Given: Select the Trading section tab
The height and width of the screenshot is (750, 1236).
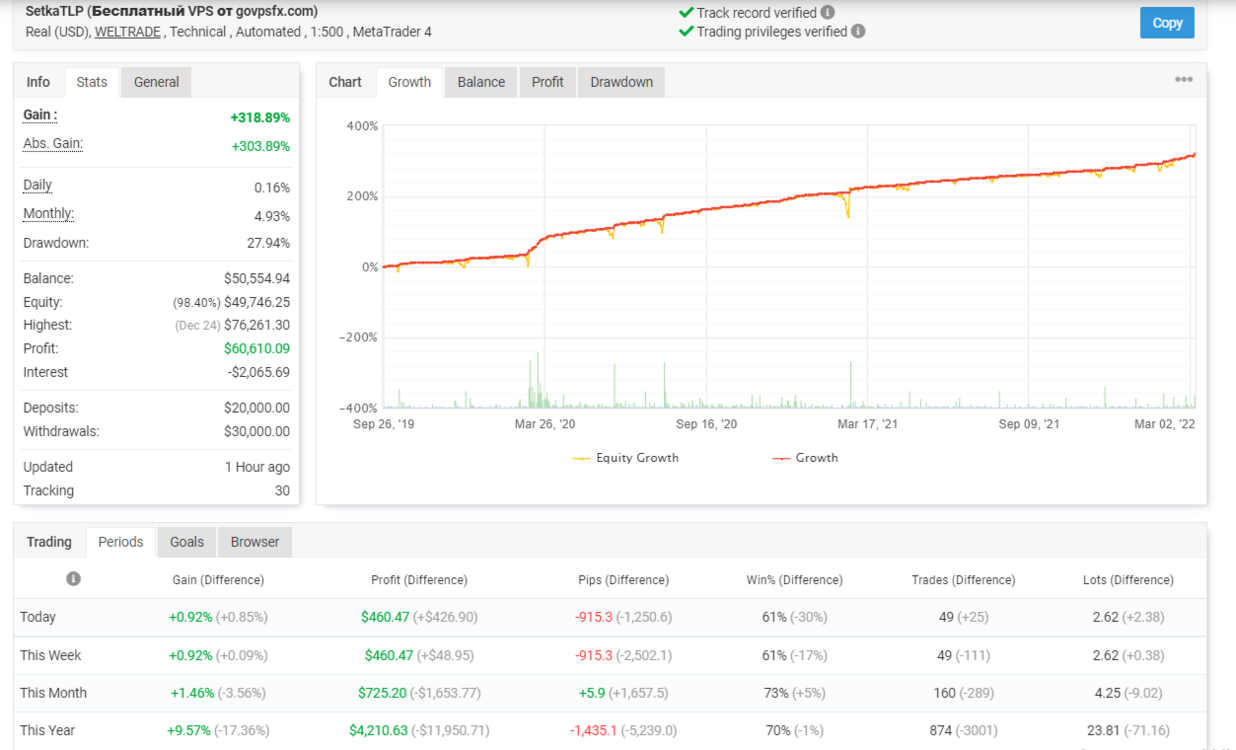Looking at the screenshot, I should point(49,542).
